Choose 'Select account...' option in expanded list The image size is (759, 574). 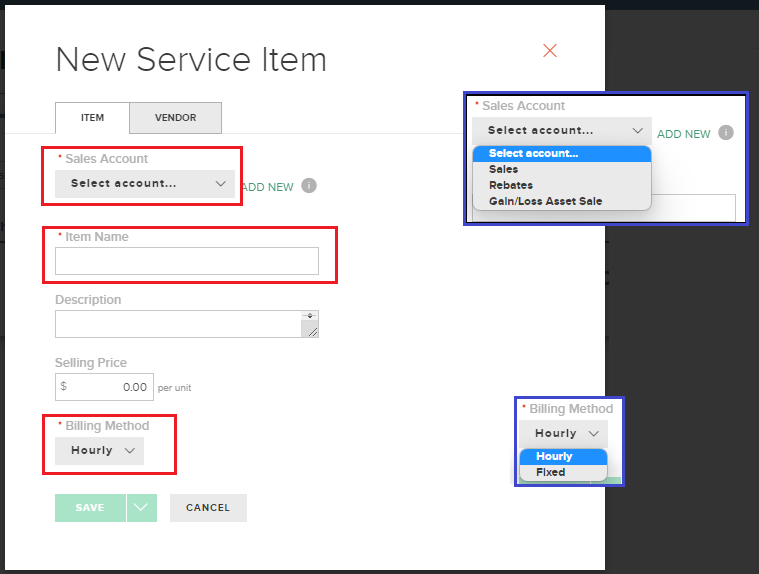(x=562, y=153)
